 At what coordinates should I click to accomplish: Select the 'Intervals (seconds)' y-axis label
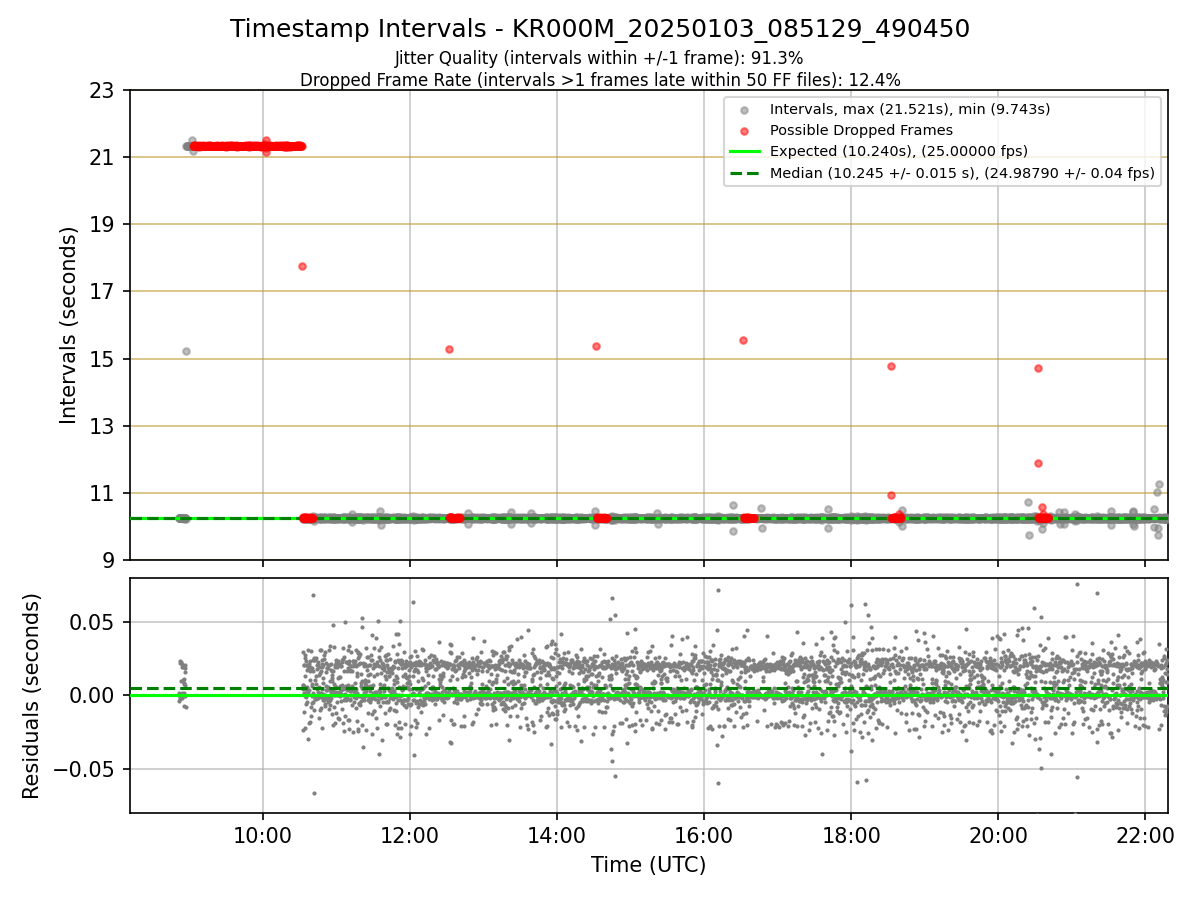[x=69, y=325]
